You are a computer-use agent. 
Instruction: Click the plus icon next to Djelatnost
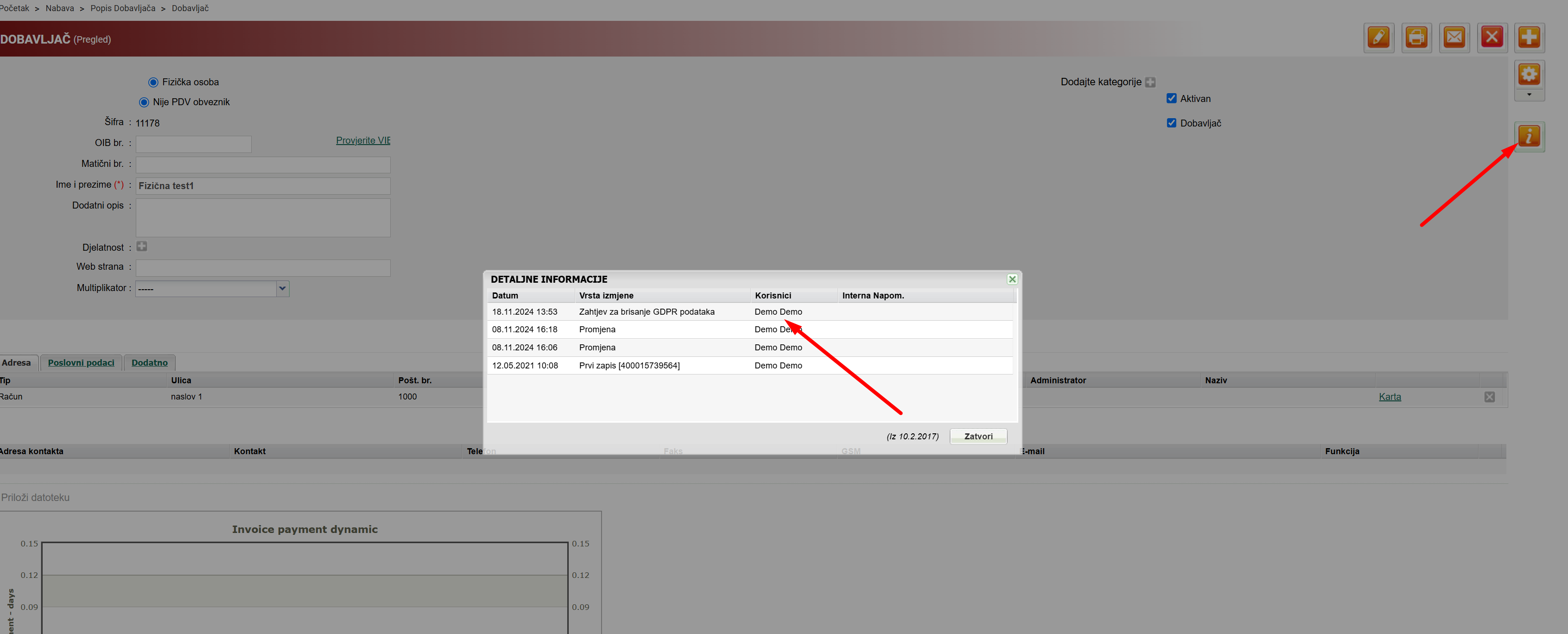click(x=142, y=247)
